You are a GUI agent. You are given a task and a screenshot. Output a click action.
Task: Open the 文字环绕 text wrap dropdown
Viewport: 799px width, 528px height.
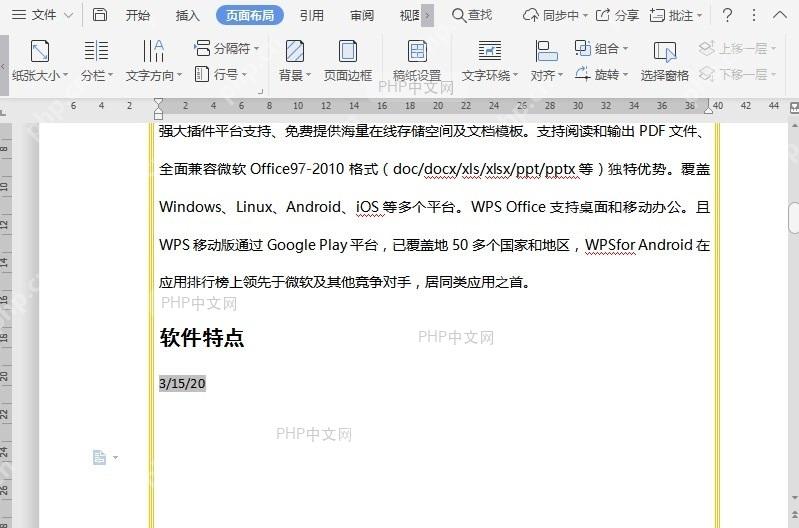pyautogui.click(x=490, y=61)
